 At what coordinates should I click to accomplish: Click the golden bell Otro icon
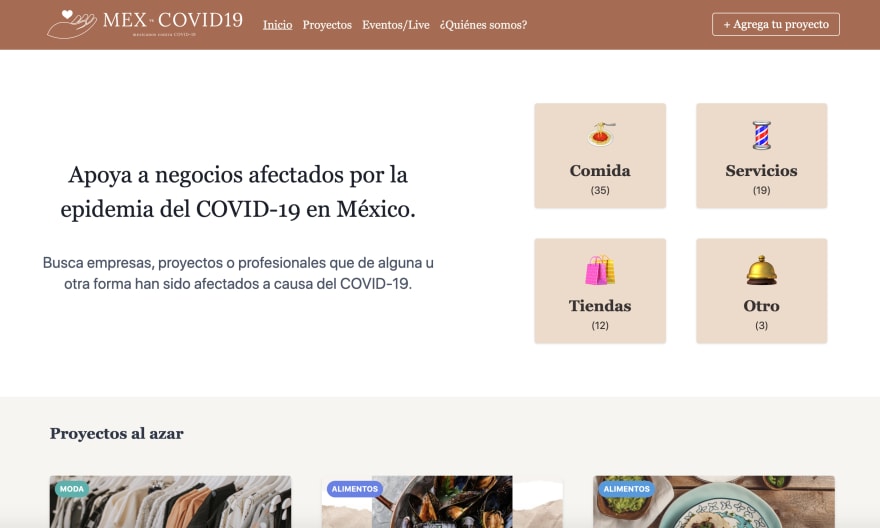(762, 270)
